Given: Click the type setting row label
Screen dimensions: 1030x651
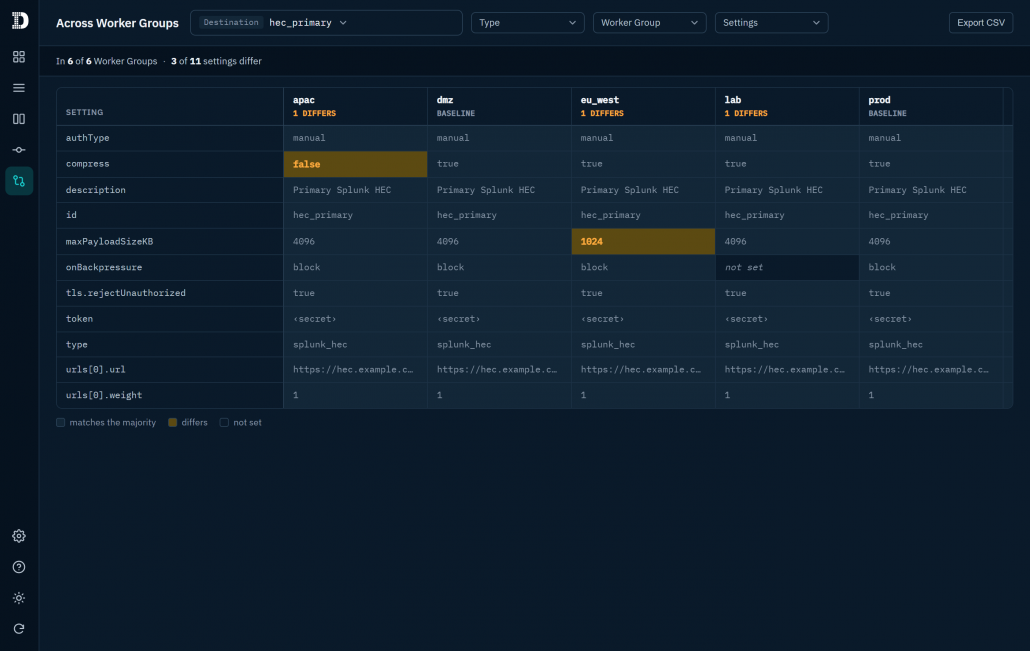Looking at the screenshot, I should coord(76,344).
